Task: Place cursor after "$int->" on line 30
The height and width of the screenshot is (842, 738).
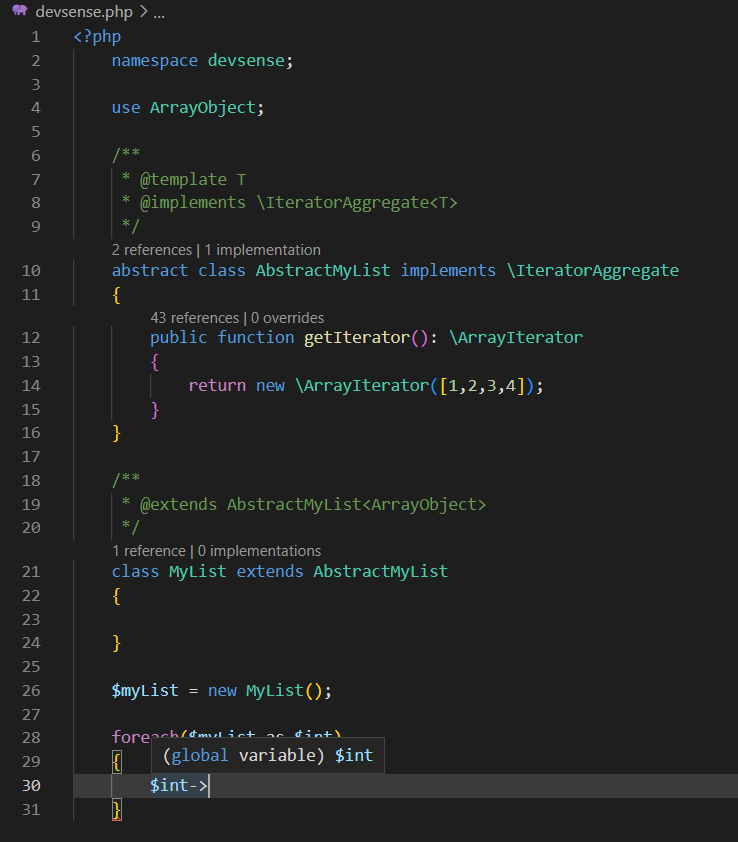Action: coord(208,786)
